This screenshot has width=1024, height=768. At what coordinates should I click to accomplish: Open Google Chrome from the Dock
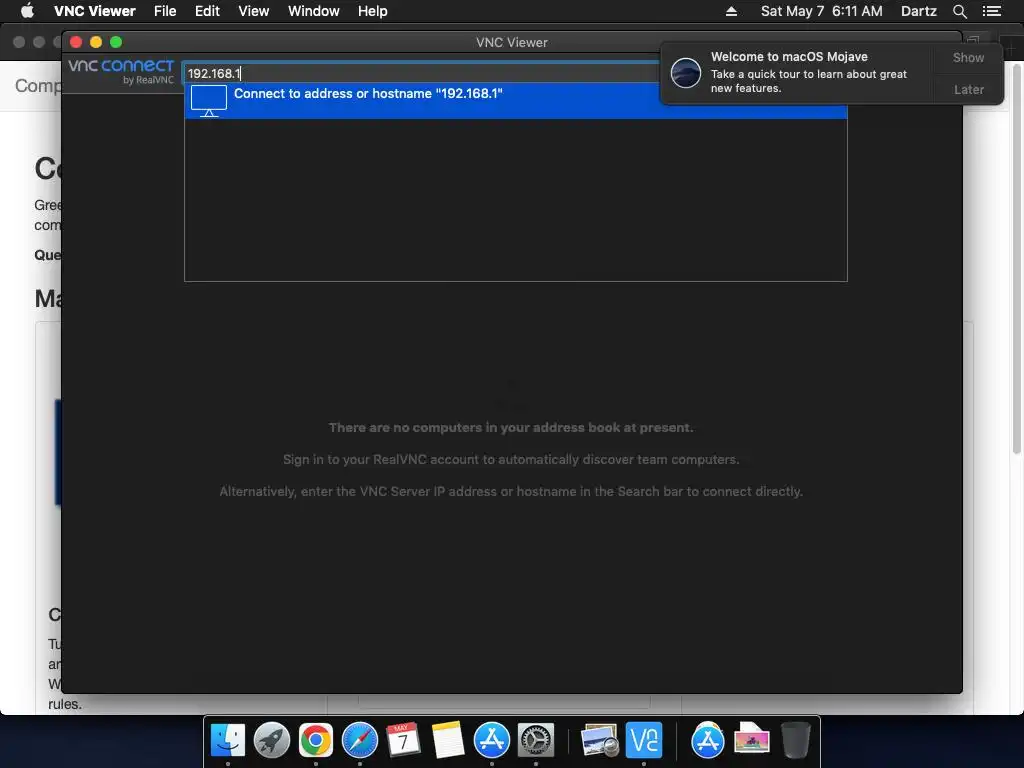click(x=315, y=741)
